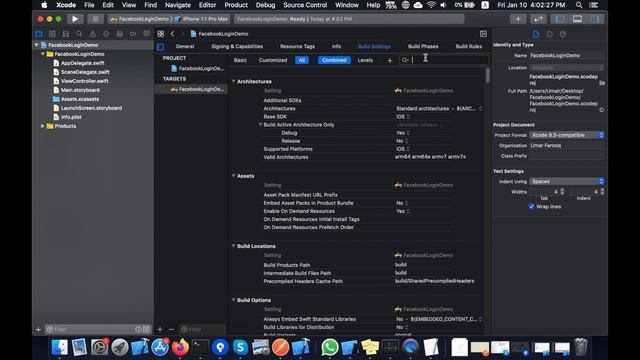Remove the target with minus button
Viewport: 640px width, 360px height.
pyautogui.click(x=171, y=329)
